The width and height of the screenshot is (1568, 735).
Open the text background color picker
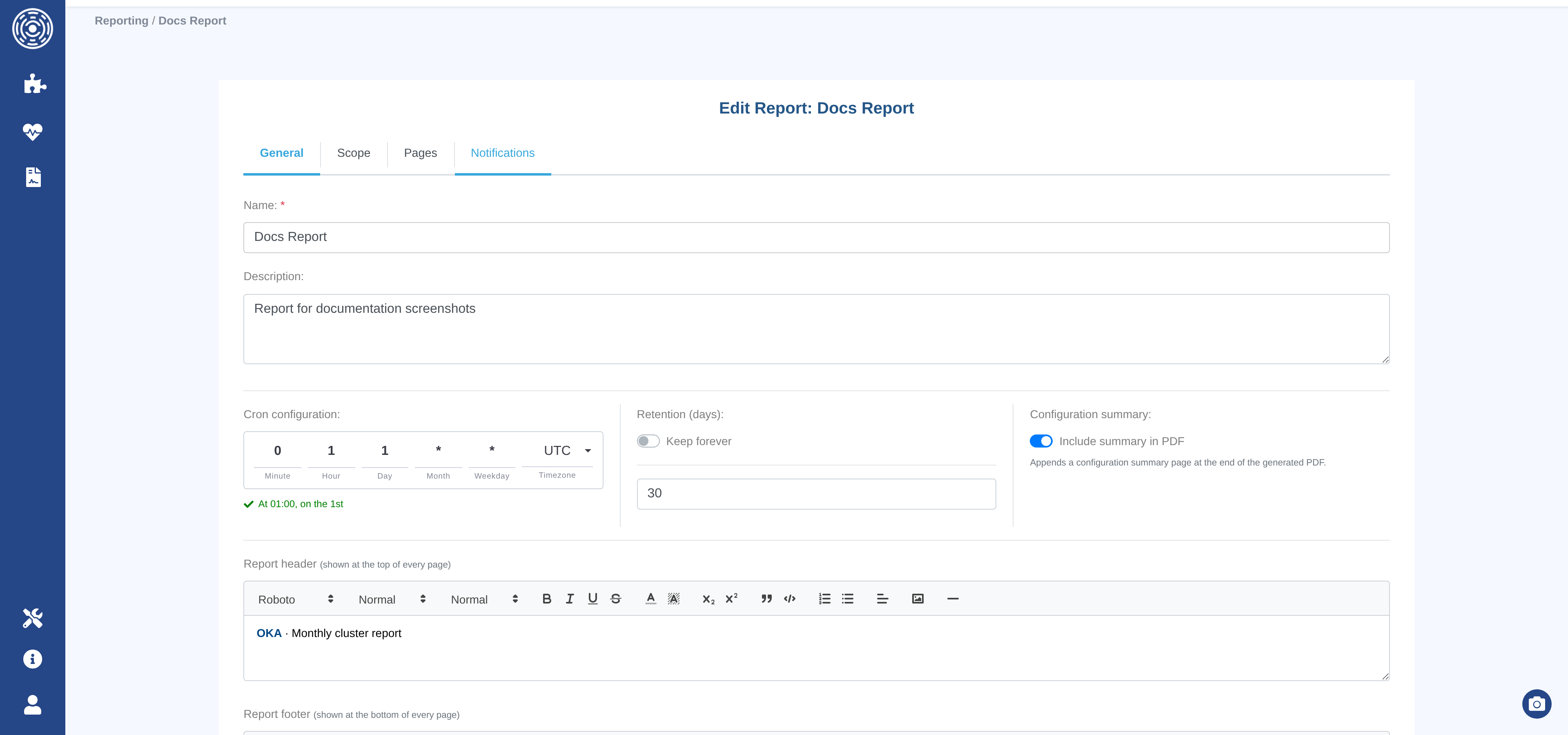click(x=673, y=599)
